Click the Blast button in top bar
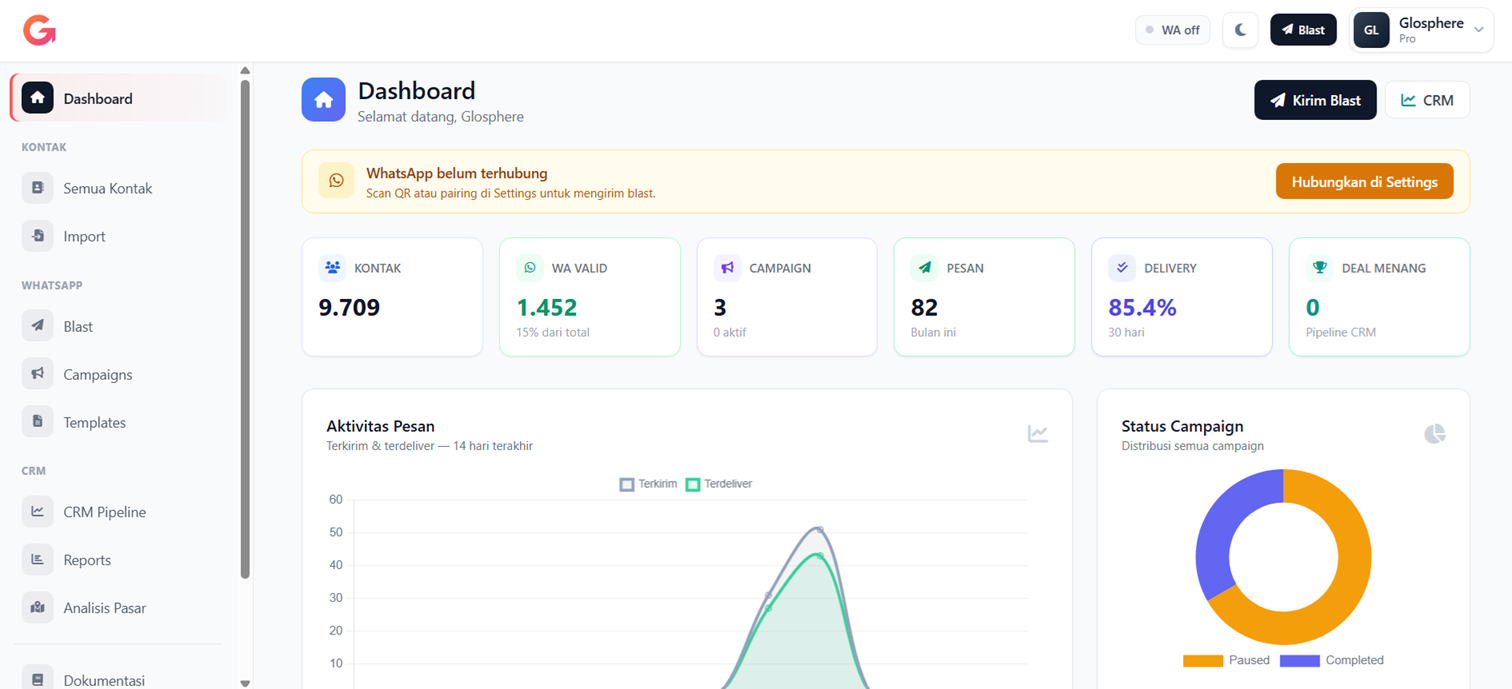 1303,30
